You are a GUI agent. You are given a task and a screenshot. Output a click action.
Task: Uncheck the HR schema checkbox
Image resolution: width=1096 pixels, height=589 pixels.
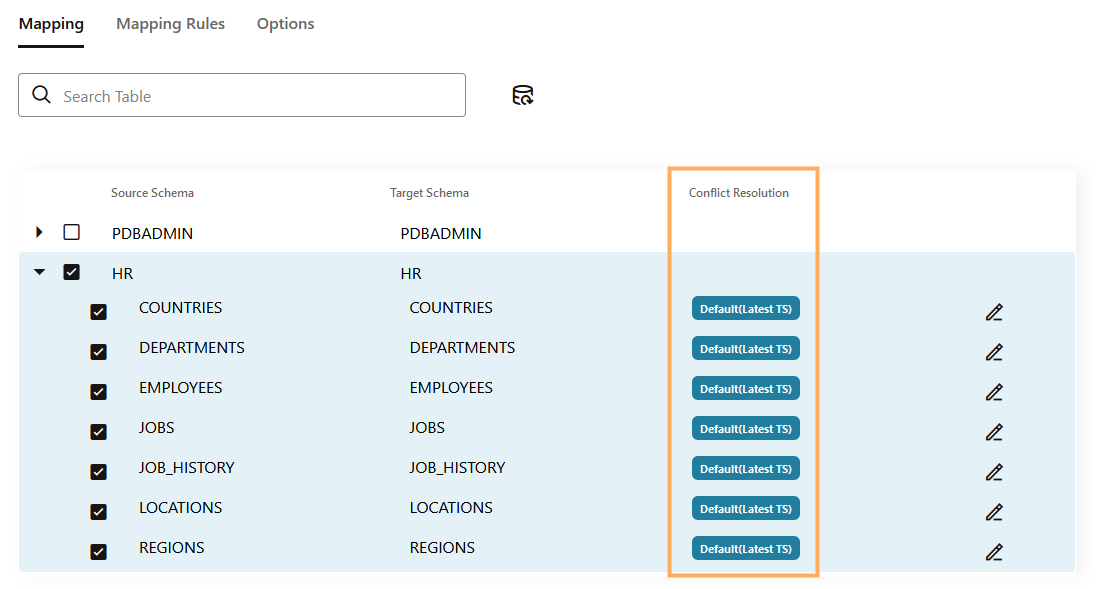(x=71, y=272)
